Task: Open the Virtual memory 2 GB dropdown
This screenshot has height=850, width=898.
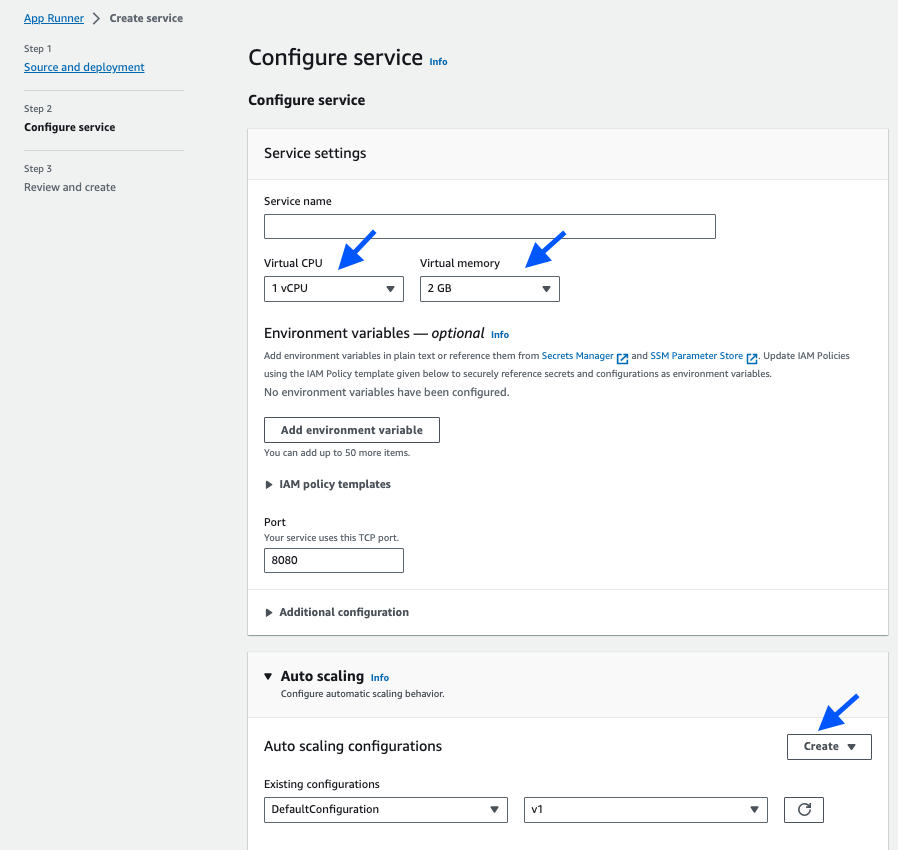Action: tap(489, 289)
